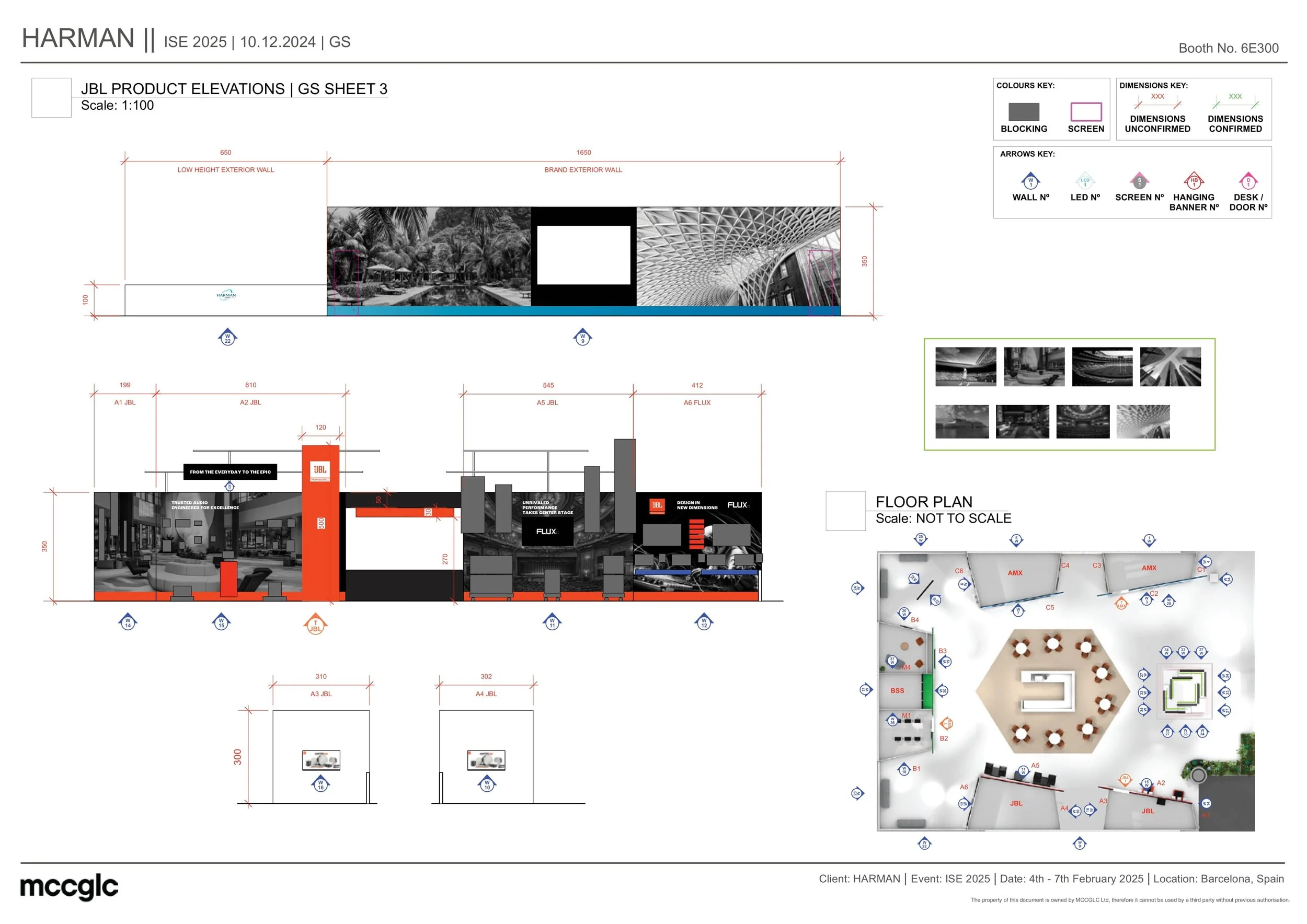This screenshot has width=1307, height=924.
Task: Open the tennis player thumbnail
Action: click(x=966, y=367)
